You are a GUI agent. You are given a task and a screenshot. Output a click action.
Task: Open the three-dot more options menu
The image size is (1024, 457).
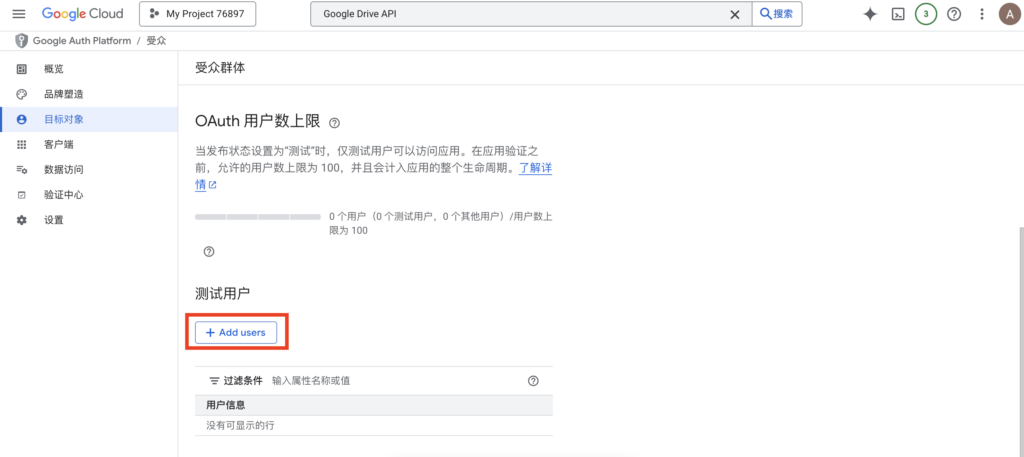click(982, 14)
